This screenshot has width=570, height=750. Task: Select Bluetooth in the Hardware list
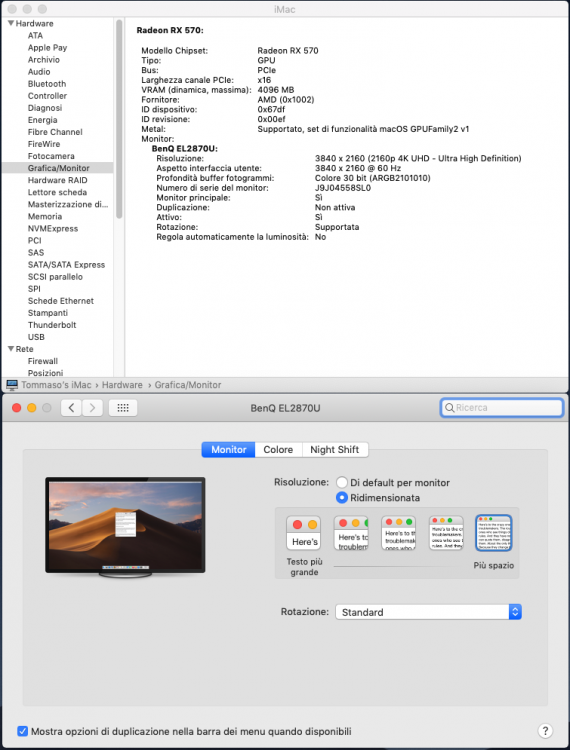coord(47,84)
